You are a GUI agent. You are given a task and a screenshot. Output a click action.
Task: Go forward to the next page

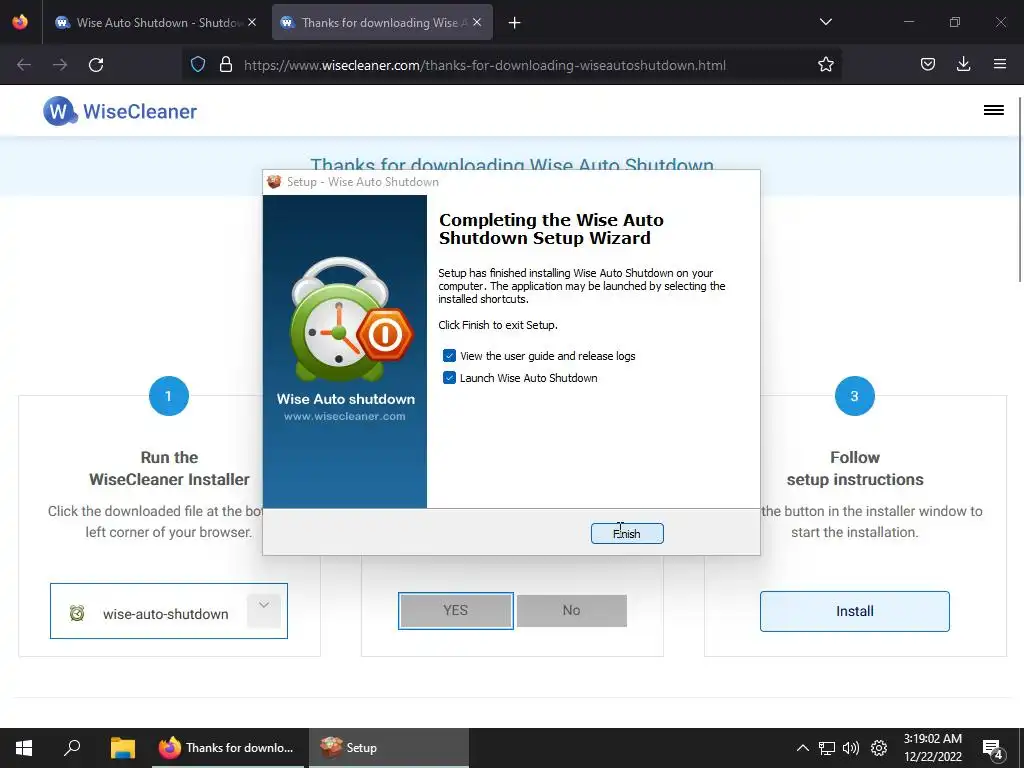pos(60,65)
